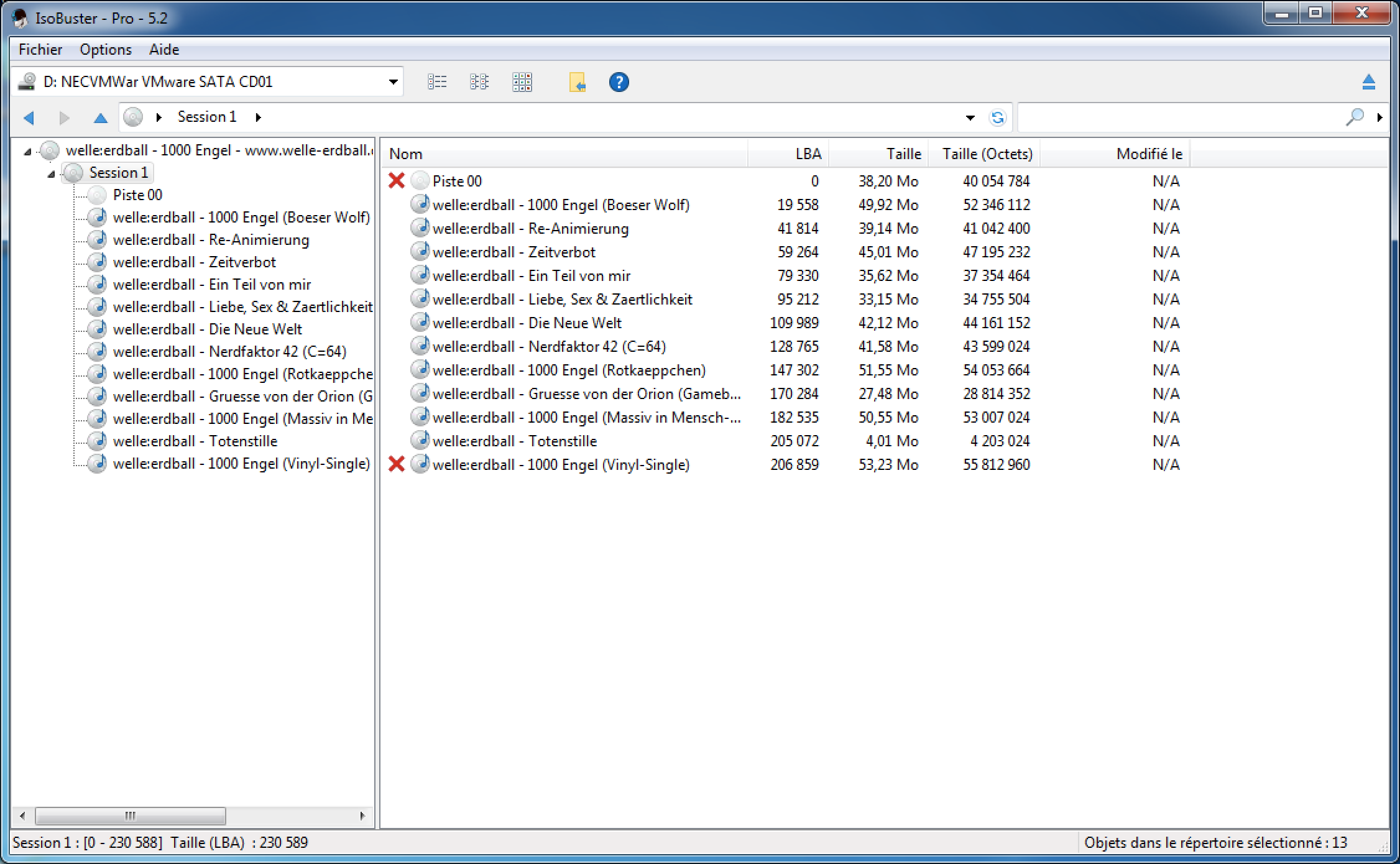
Task: Click Session 1 in the breadcrumb path
Action: pos(207,117)
